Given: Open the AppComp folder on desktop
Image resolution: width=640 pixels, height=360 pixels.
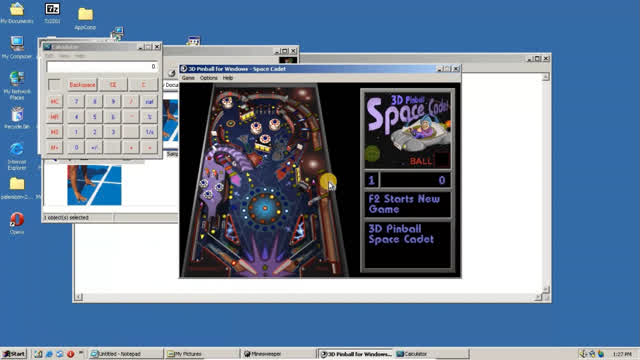Looking at the screenshot, I should 85,19.
